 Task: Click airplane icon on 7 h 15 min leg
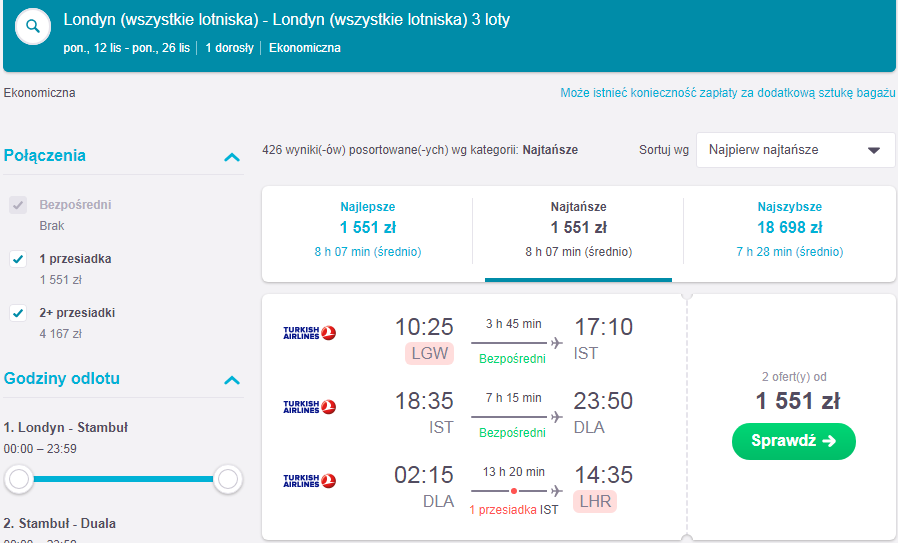[x=556, y=416]
